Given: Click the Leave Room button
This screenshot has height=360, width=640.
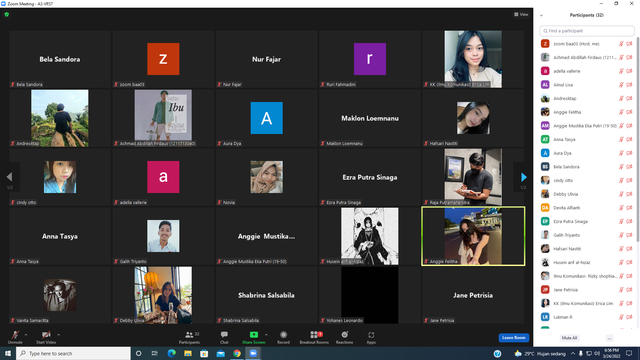Looking at the screenshot, I should 513,338.
